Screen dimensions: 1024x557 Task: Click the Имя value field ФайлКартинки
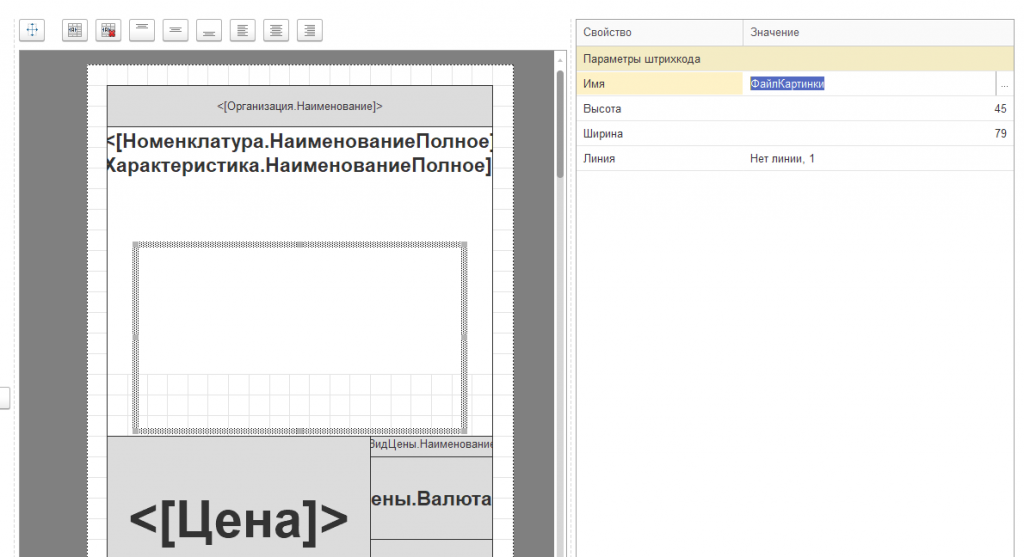(x=869, y=84)
